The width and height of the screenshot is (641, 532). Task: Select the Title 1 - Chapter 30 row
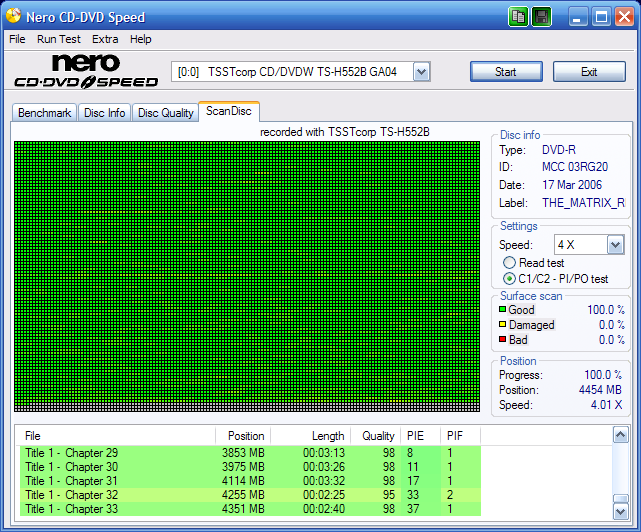(x=250, y=467)
